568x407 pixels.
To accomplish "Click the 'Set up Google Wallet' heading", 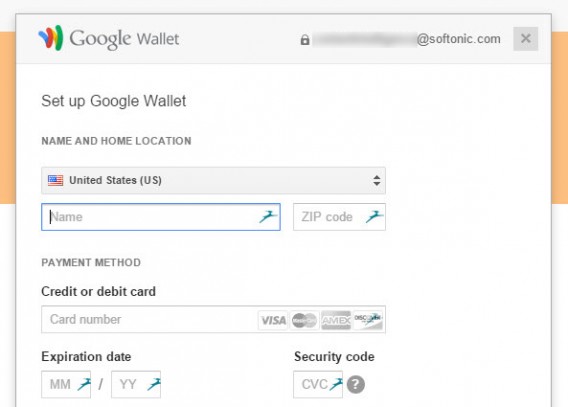I will (x=114, y=101).
